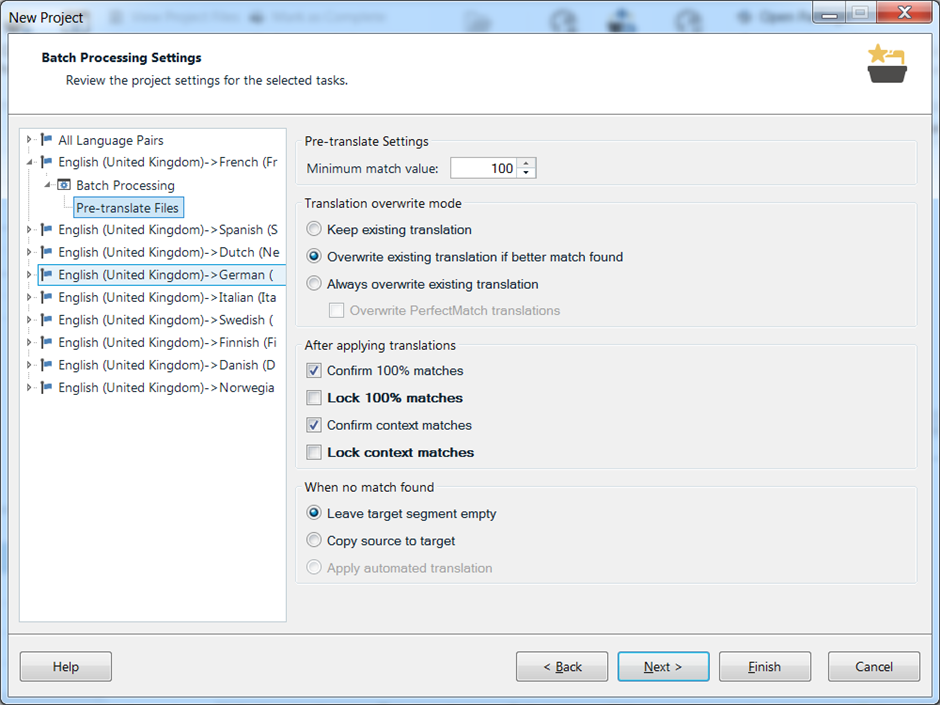Click the Batch Processing gear icon
Screen dimensions: 940x705
(x=64, y=185)
